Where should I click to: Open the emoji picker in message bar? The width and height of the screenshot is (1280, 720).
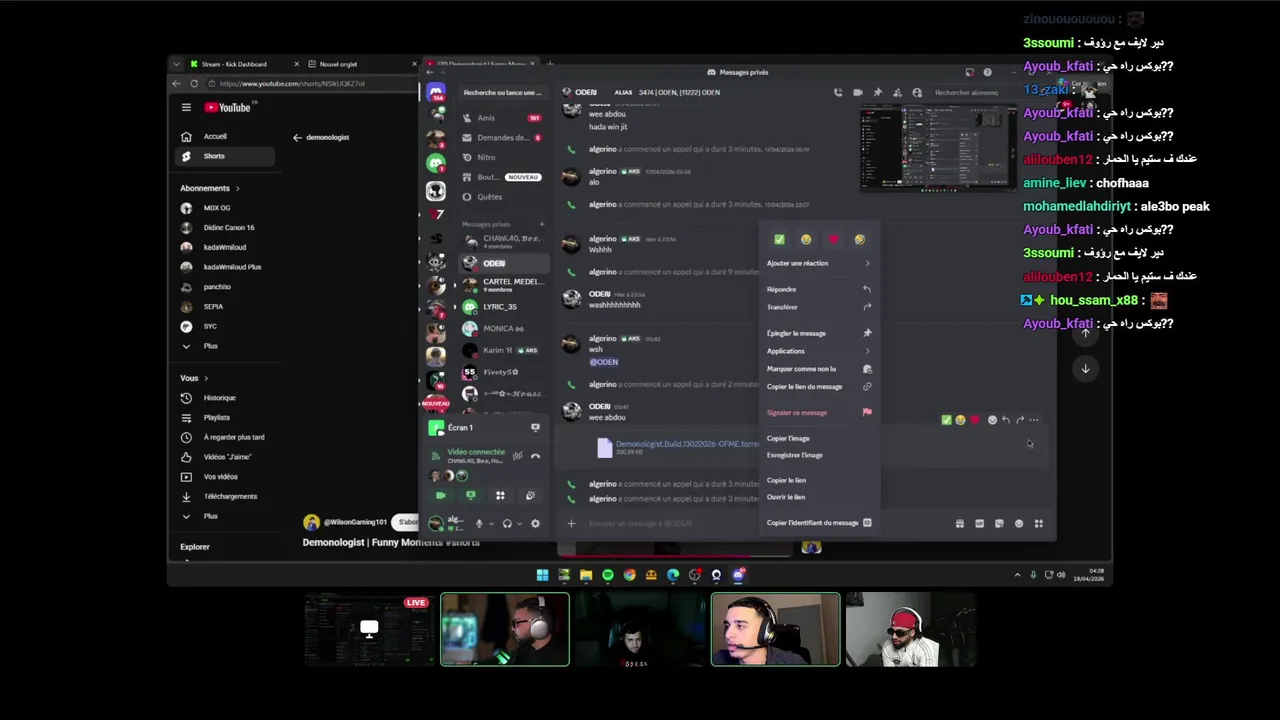(1019, 523)
